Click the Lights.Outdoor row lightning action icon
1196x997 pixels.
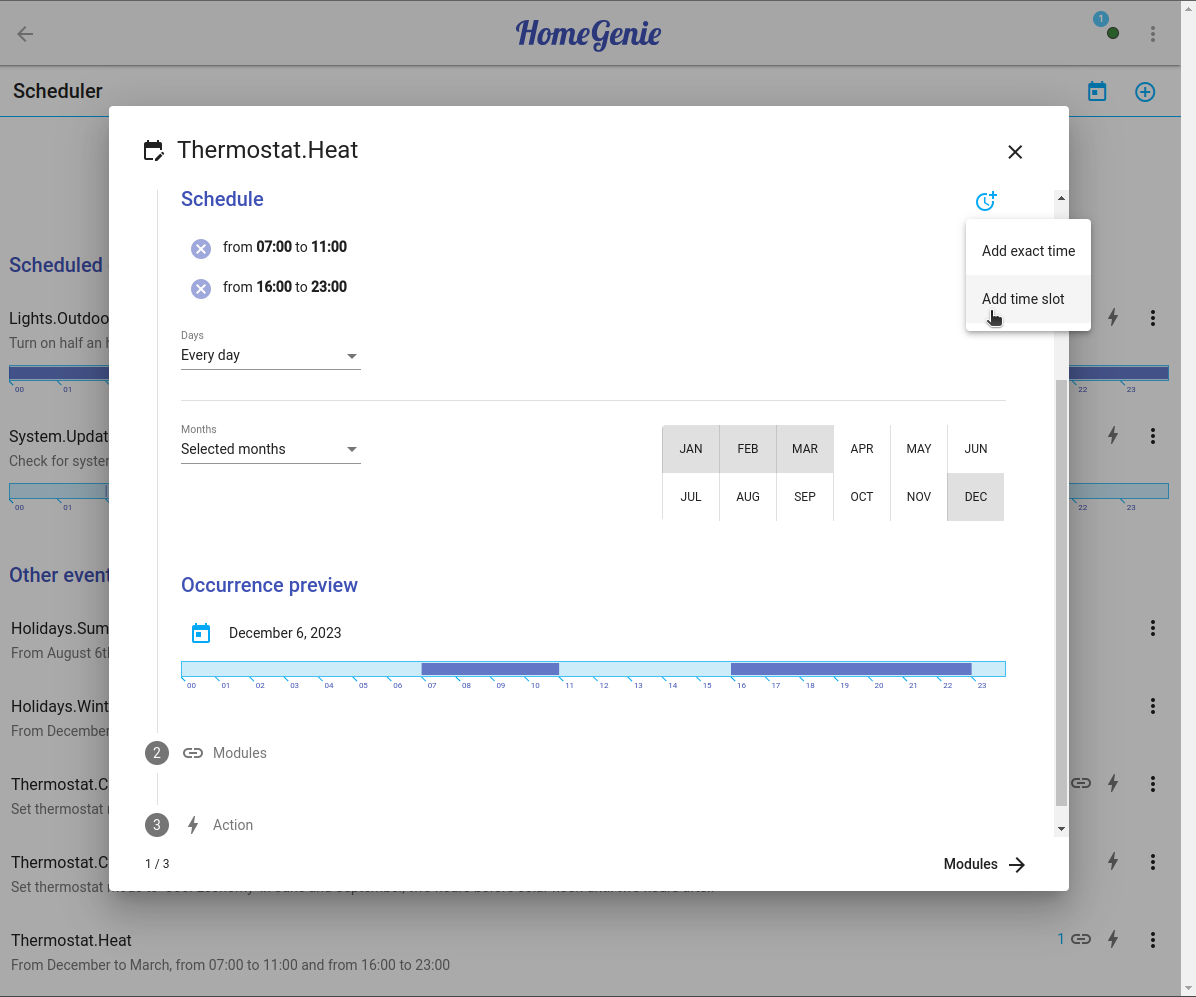pyautogui.click(x=1113, y=317)
